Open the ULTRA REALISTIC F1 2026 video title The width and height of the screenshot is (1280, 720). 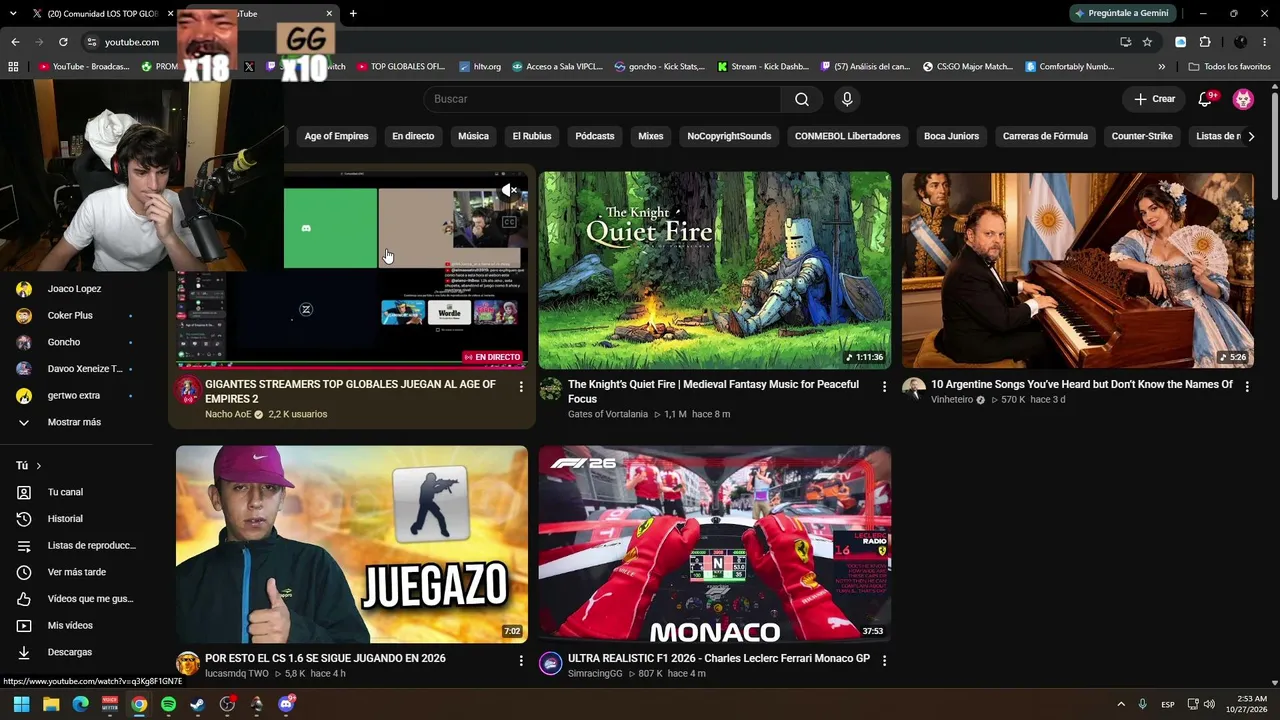[719, 659]
